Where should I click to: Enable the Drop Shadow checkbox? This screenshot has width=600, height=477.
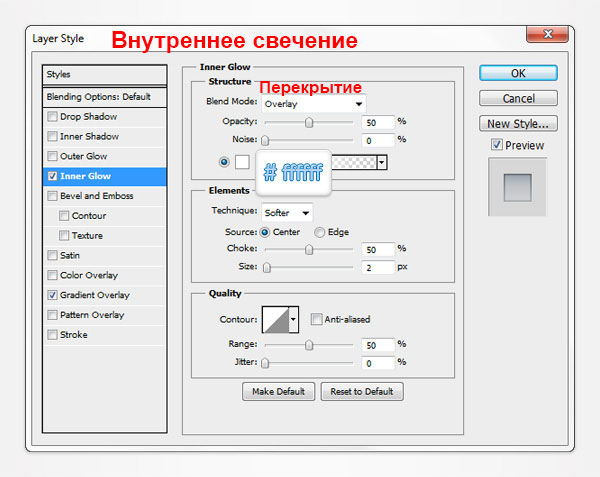pos(52,116)
